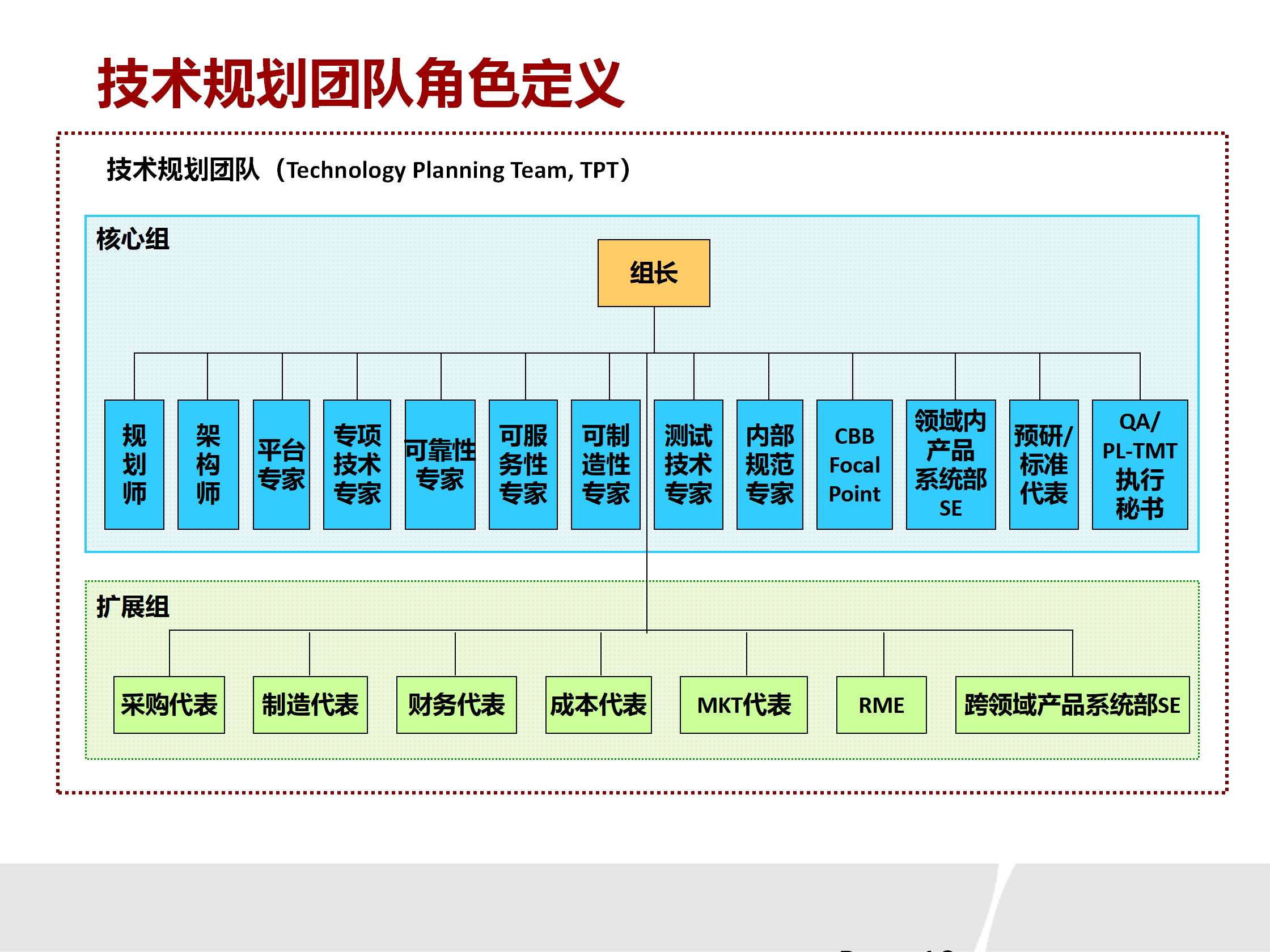The height and width of the screenshot is (952, 1270).
Task: Click the MKT代表 box
Action: coord(743,705)
